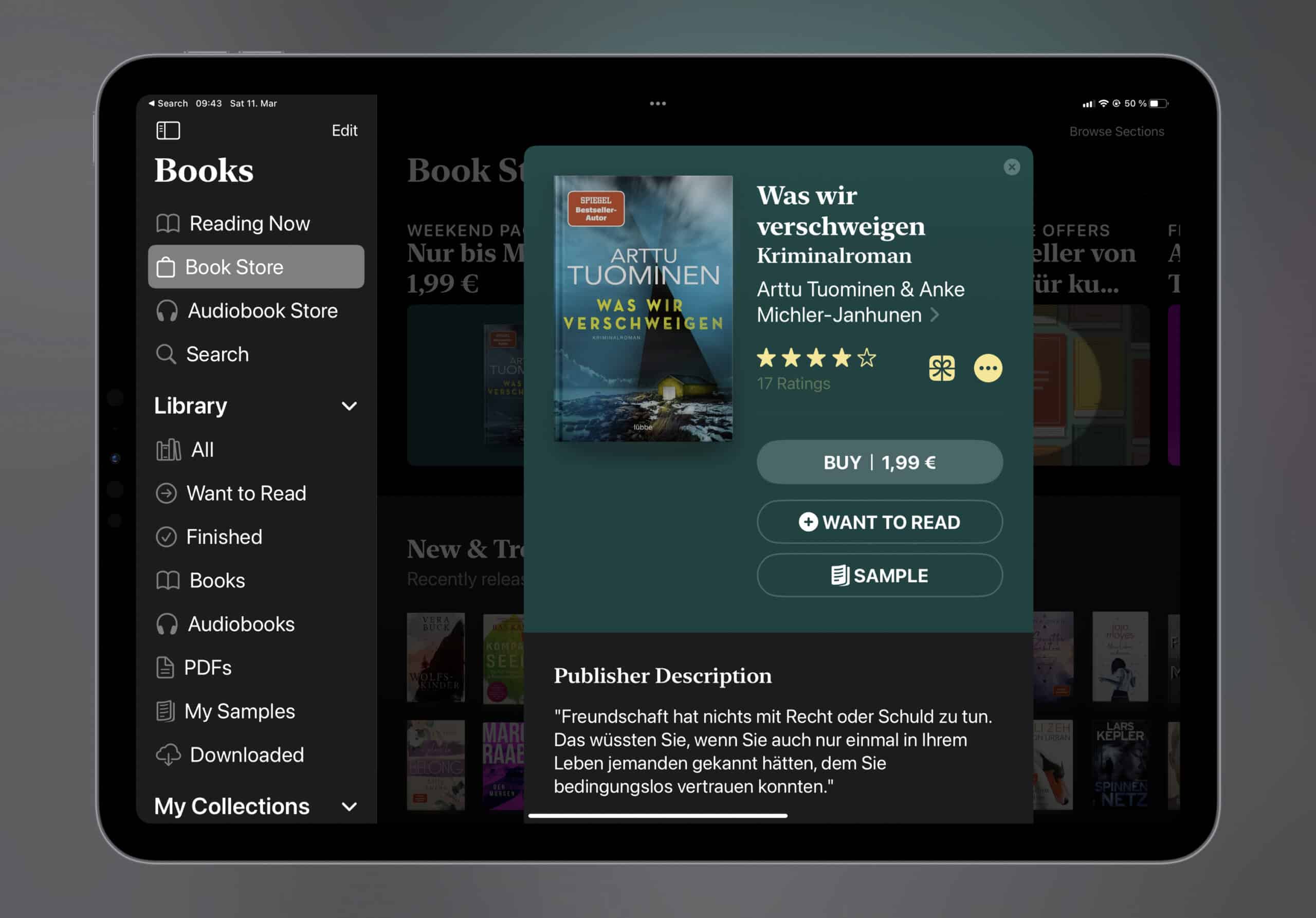Tap Edit in the sidebar header
1316x918 pixels.
pos(344,131)
